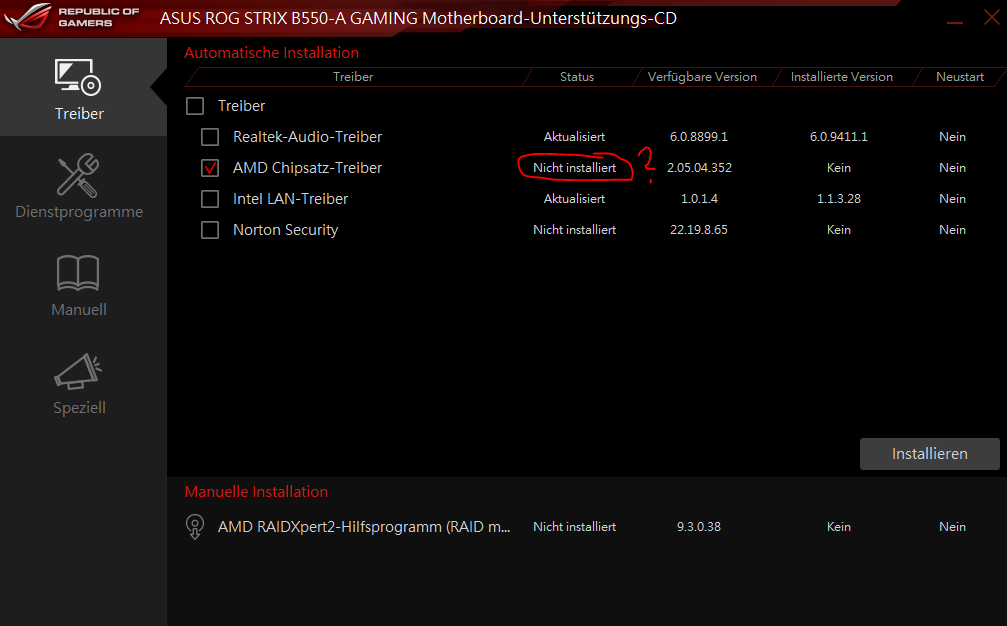1007x626 pixels.
Task: Select the AMD Chipsatz-Treiber row name
Action: [x=307, y=168]
